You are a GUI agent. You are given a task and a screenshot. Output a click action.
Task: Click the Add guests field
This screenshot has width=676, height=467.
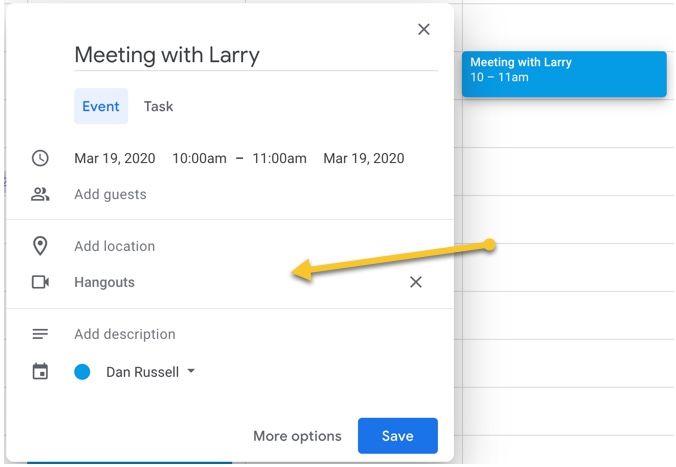point(110,195)
